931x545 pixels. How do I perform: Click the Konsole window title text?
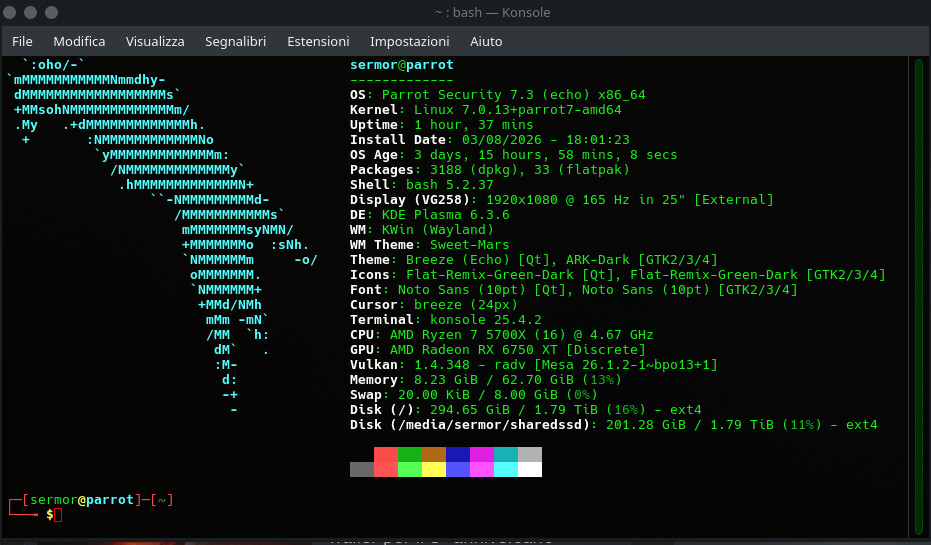coord(492,12)
